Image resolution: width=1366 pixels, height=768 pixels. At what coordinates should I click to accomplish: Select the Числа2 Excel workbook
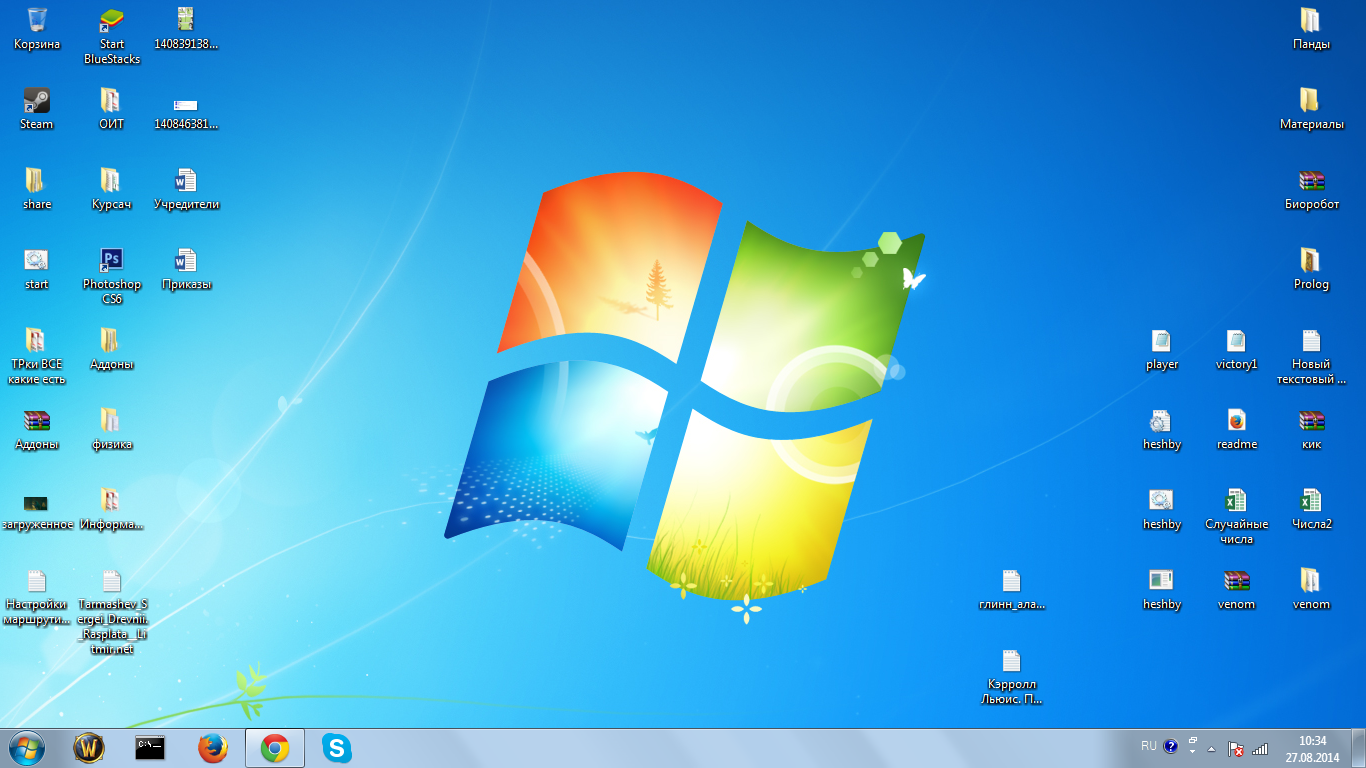[1311, 508]
